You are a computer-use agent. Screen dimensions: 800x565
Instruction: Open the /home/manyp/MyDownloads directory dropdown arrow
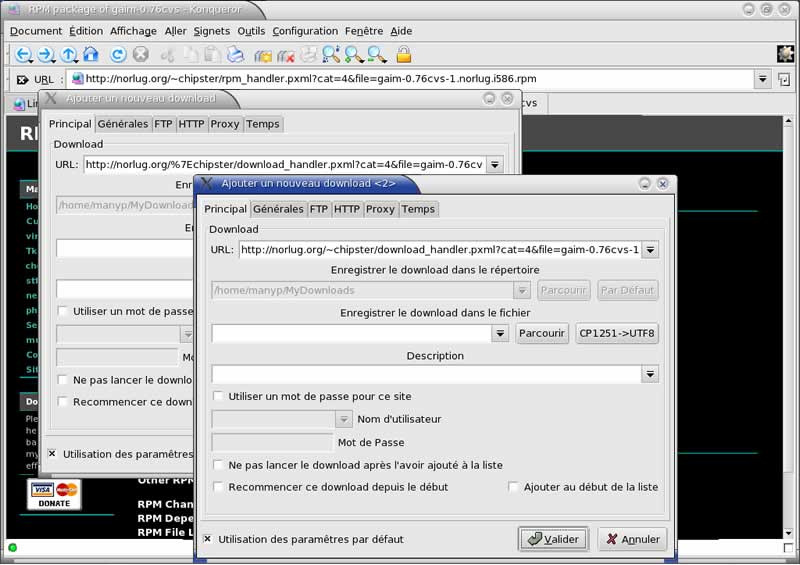click(522, 290)
